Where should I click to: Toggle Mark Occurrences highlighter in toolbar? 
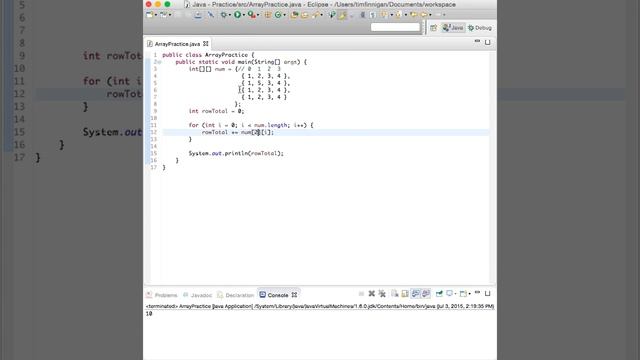342,15
